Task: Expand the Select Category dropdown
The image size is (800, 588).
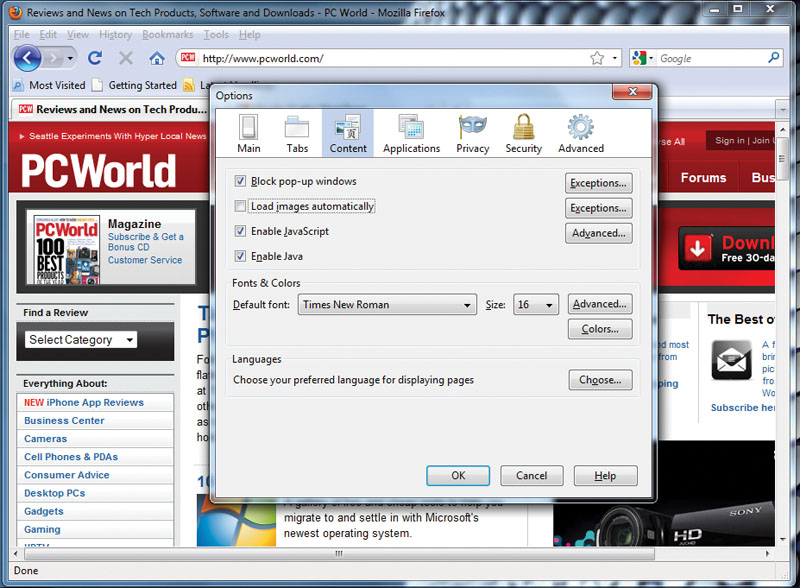Action: coord(81,340)
